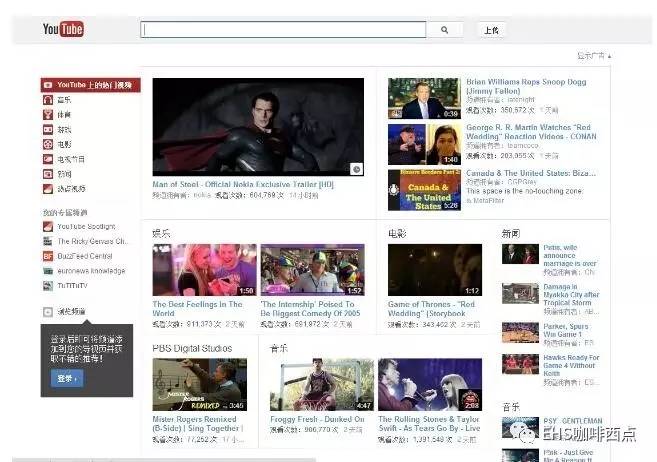The height and width of the screenshot is (462, 657).
Task: Select the highlighted YouTube 热门视频 sidebar tab
Action: click(x=91, y=85)
